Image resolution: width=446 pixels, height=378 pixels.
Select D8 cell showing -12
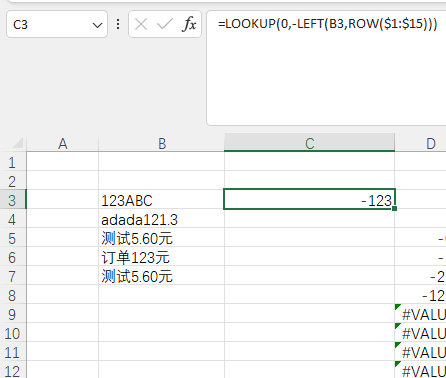421,295
